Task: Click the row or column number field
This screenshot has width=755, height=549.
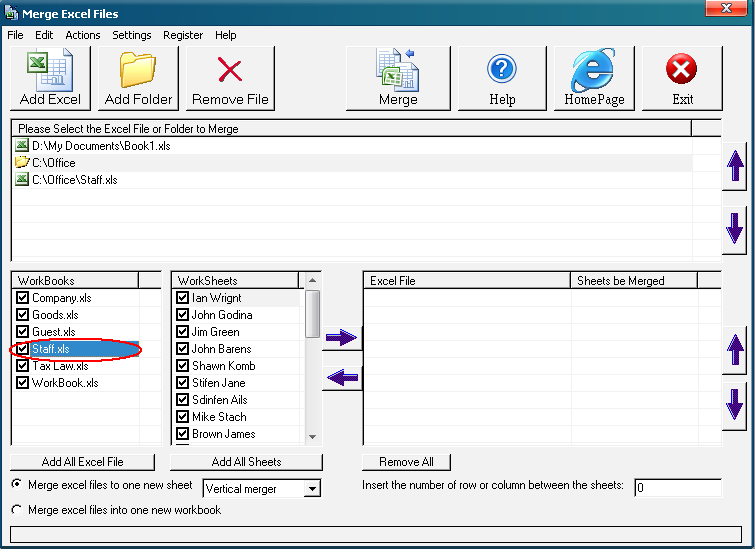Action: (677, 488)
